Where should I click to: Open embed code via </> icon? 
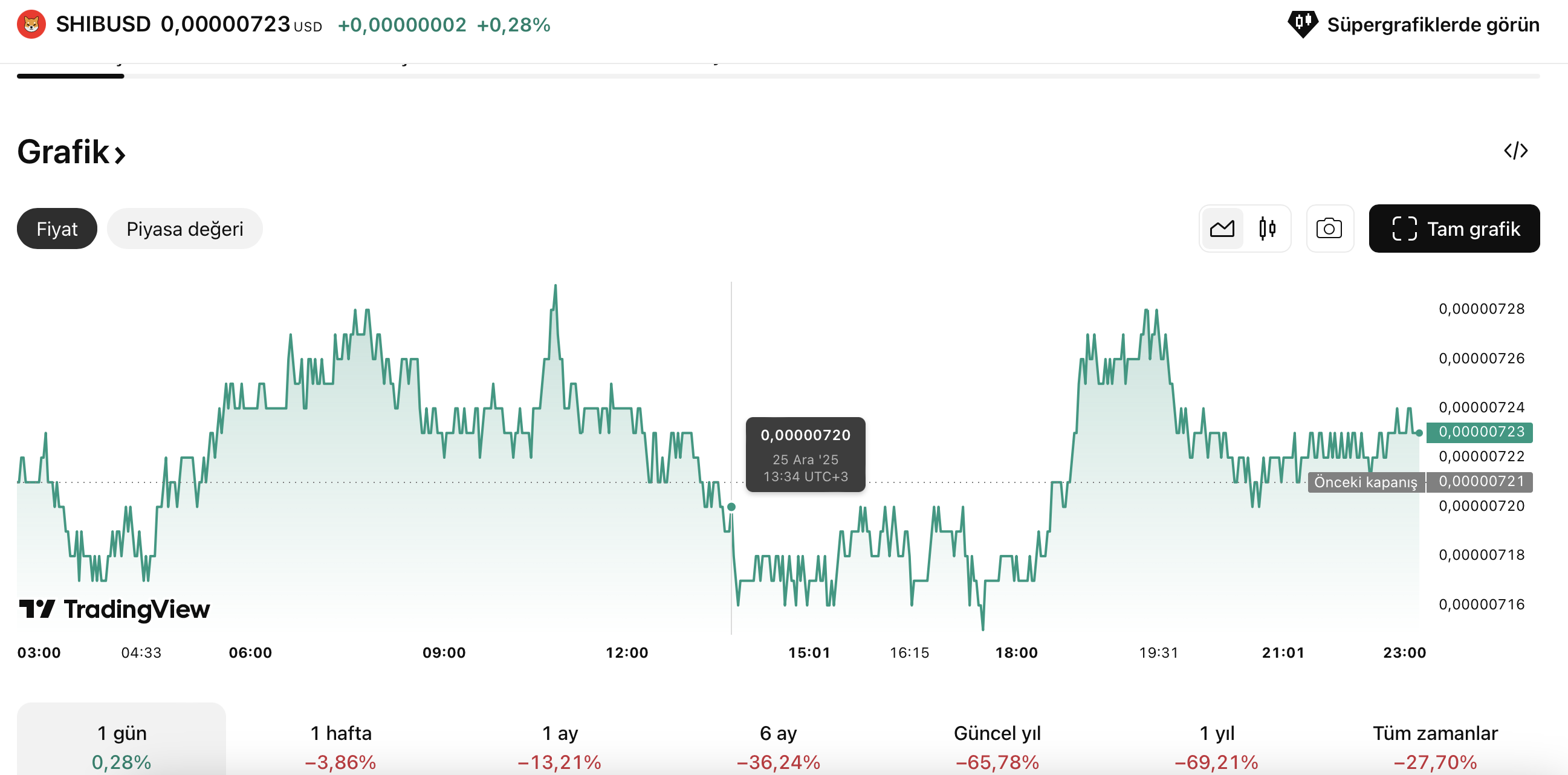click(x=1515, y=151)
